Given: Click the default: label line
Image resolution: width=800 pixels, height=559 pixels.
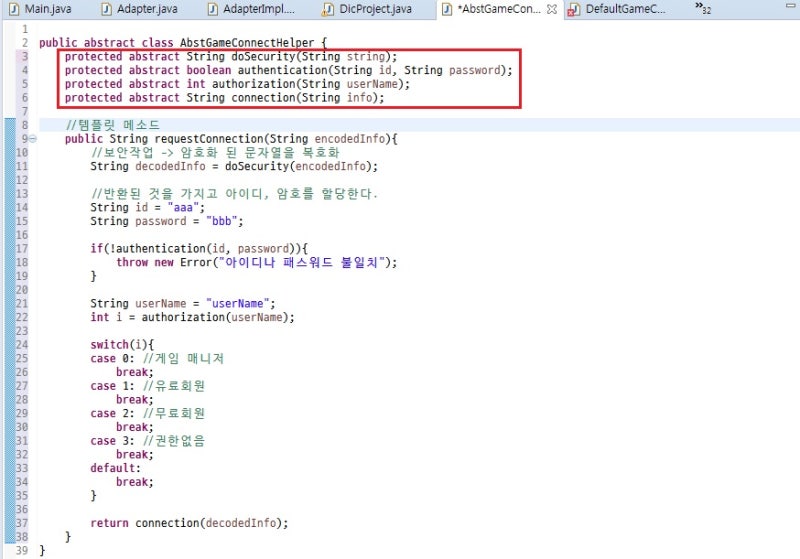Looking at the screenshot, I should point(115,468).
